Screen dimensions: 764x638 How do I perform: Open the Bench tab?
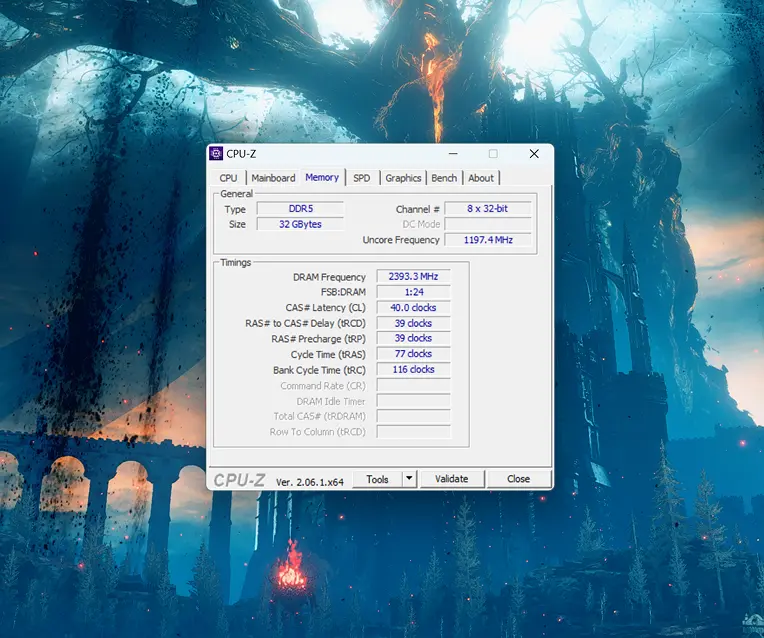444,178
